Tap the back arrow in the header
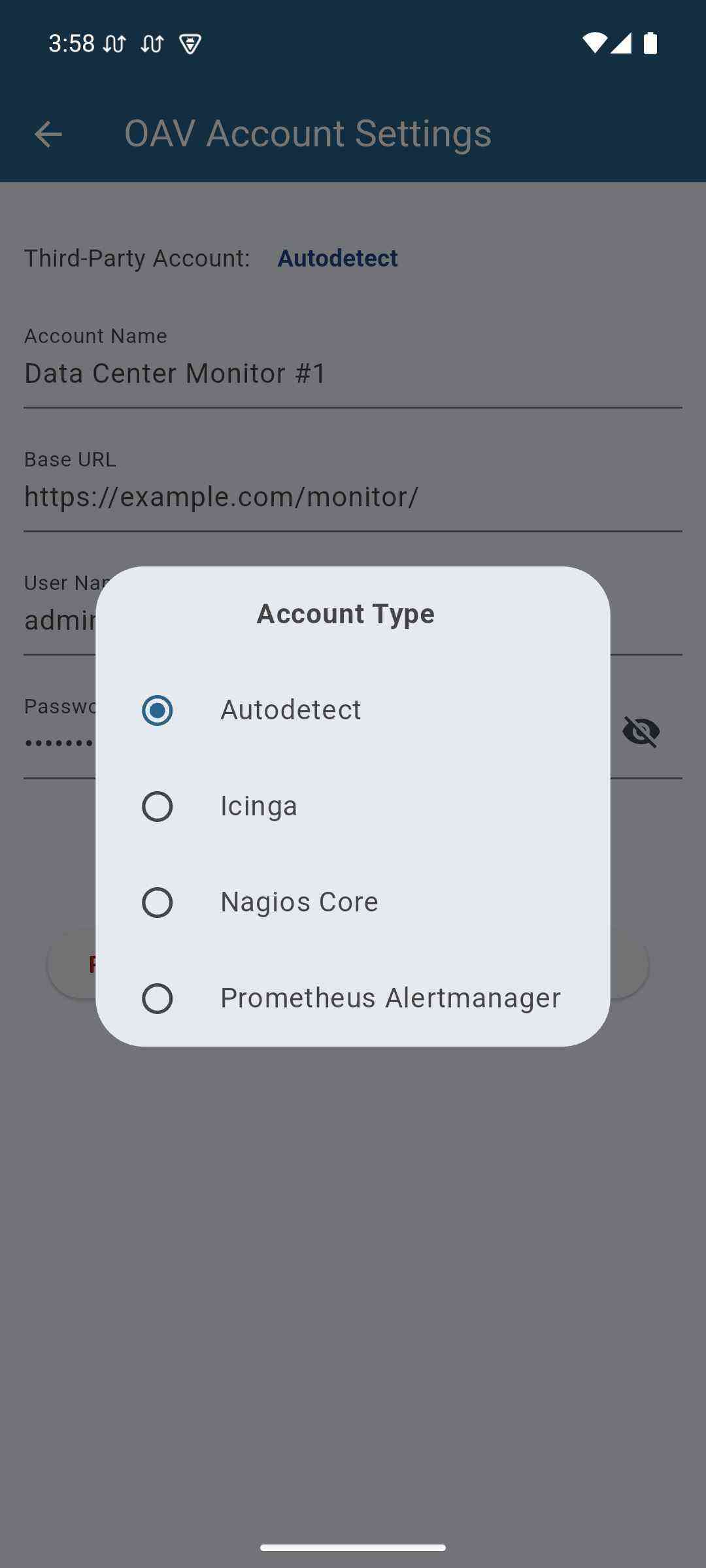Viewport: 706px width, 1568px height. click(x=48, y=135)
